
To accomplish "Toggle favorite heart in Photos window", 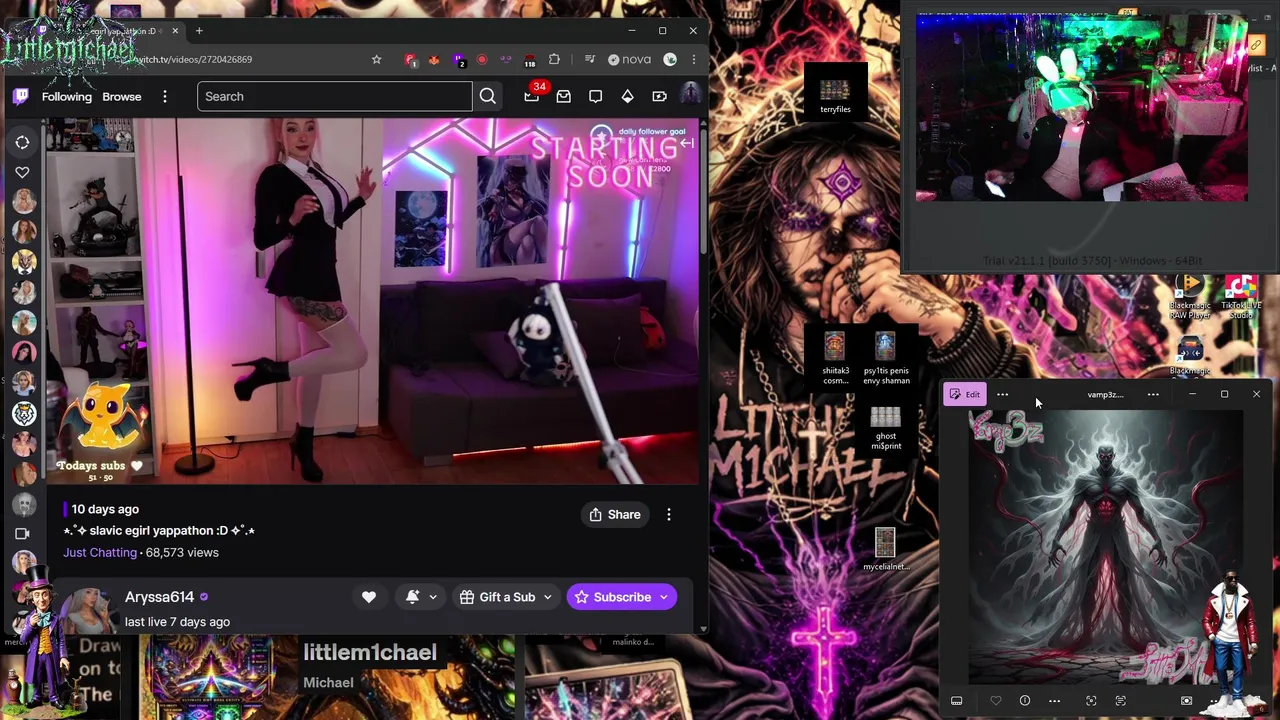I will point(995,701).
